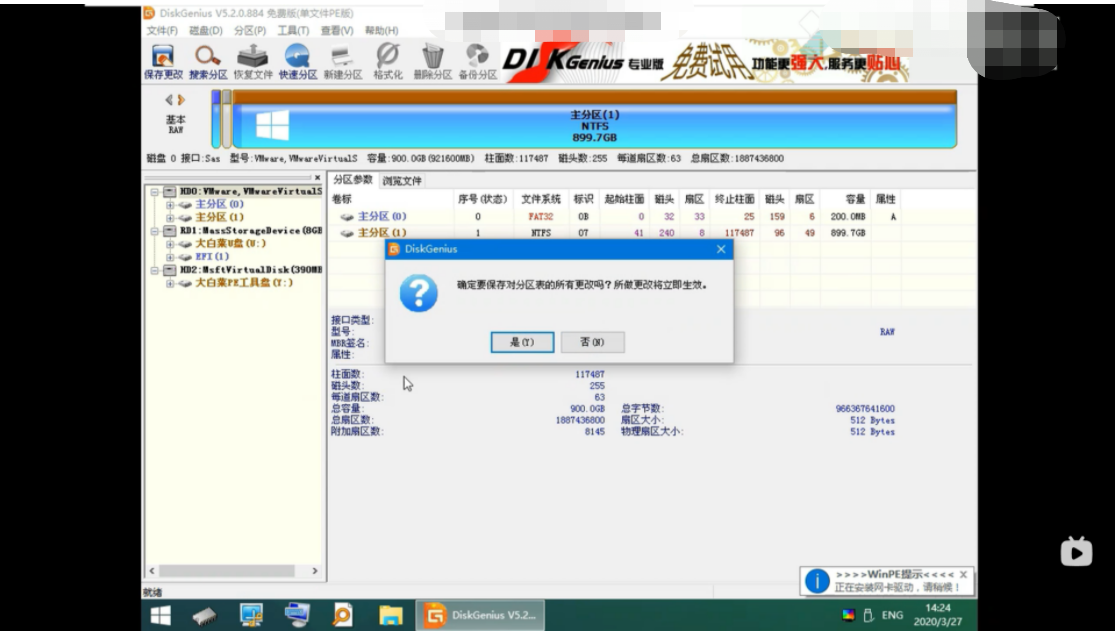Click the disk tree horizontal scrollbar thumb

click(227, 571)
